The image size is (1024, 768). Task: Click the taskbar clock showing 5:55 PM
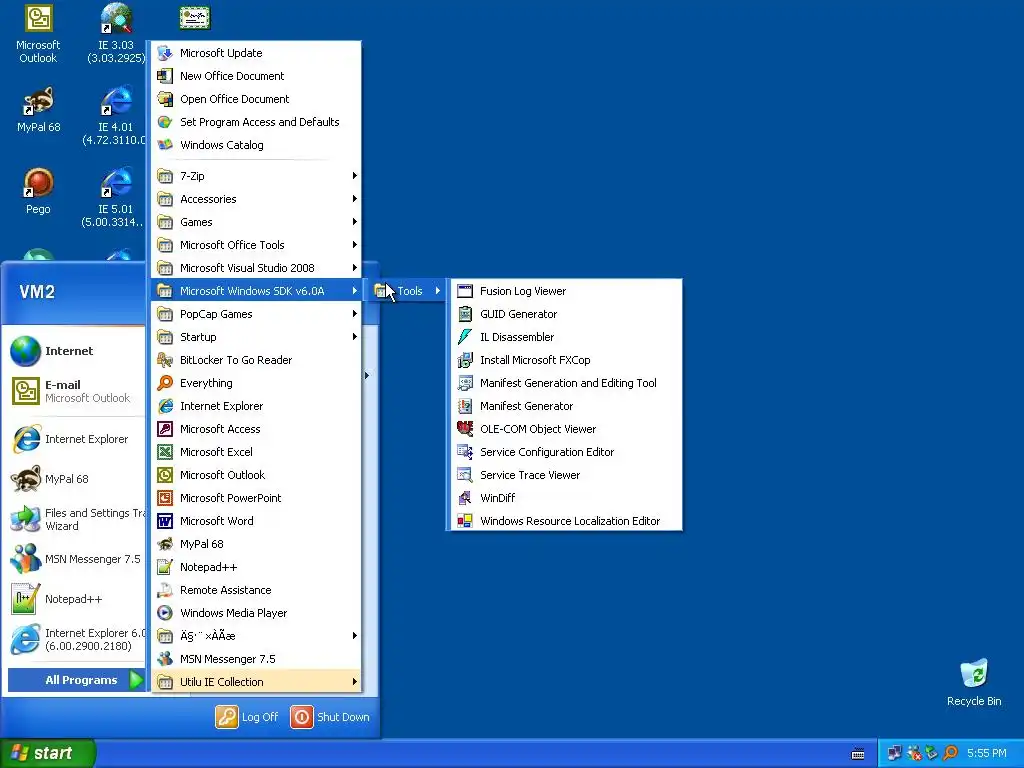(986, 753)
